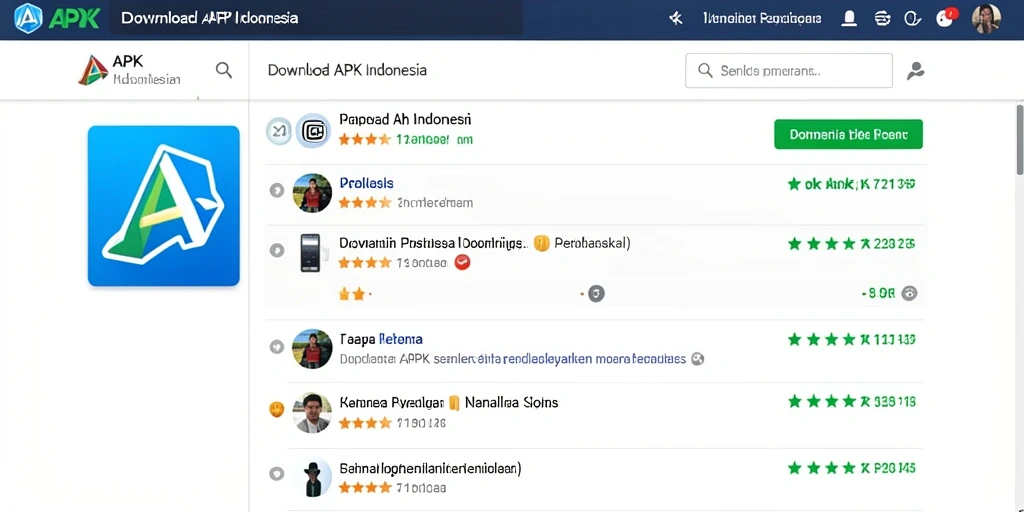Click the Taapa Retema avatar thumbnail
The width and height of the screenshot is (1024, 512).
[312, 348]
